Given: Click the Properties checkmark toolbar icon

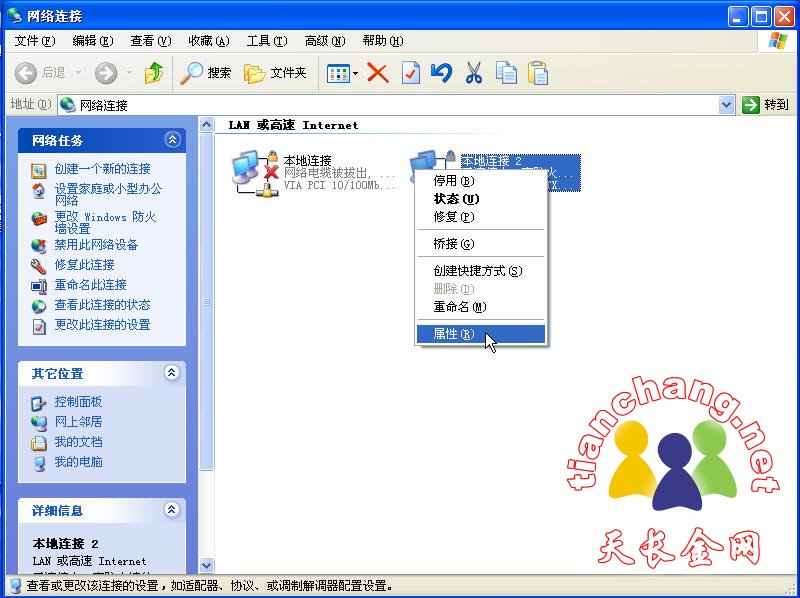Looking at the screenshot, I should point(411,73).
